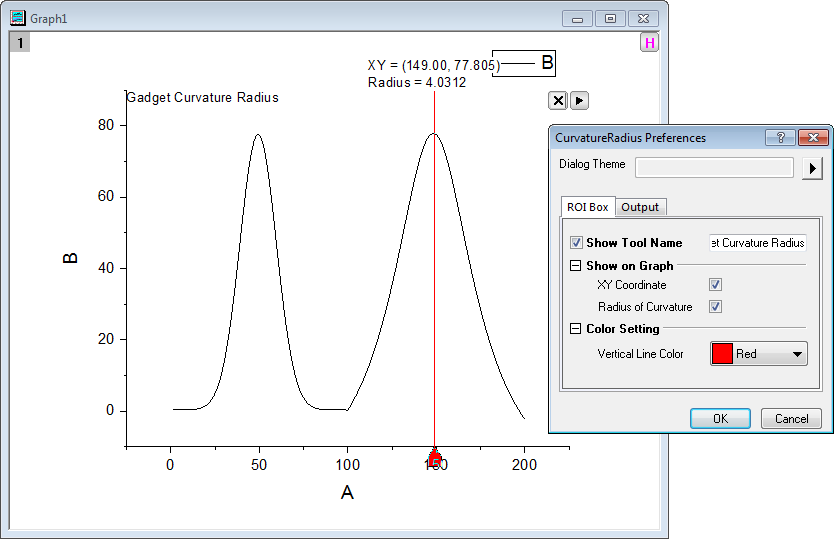Viewport: 834px width, 539px height.
Task: Toggle the Radius of Curvature checkbox
Action: pos(715,306)
